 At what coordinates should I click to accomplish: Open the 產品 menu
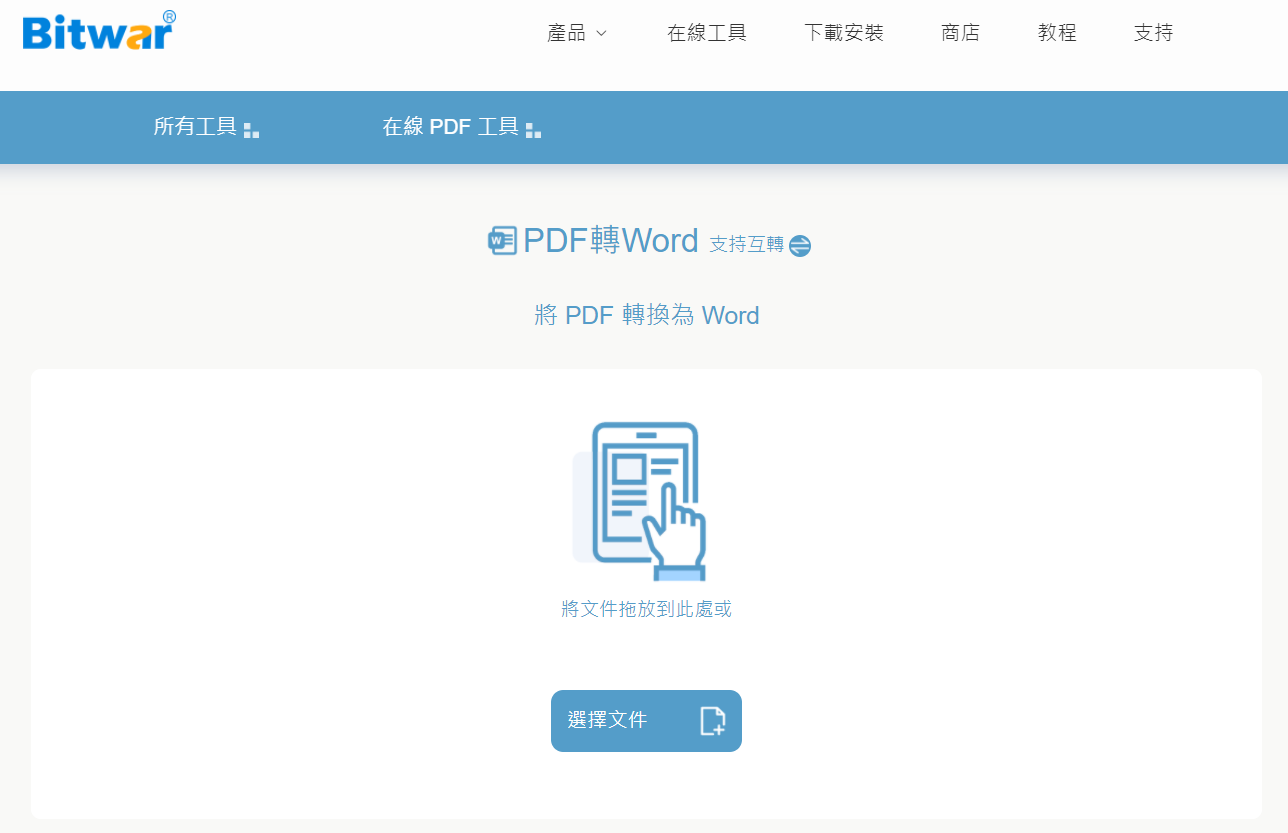point(567,33)
